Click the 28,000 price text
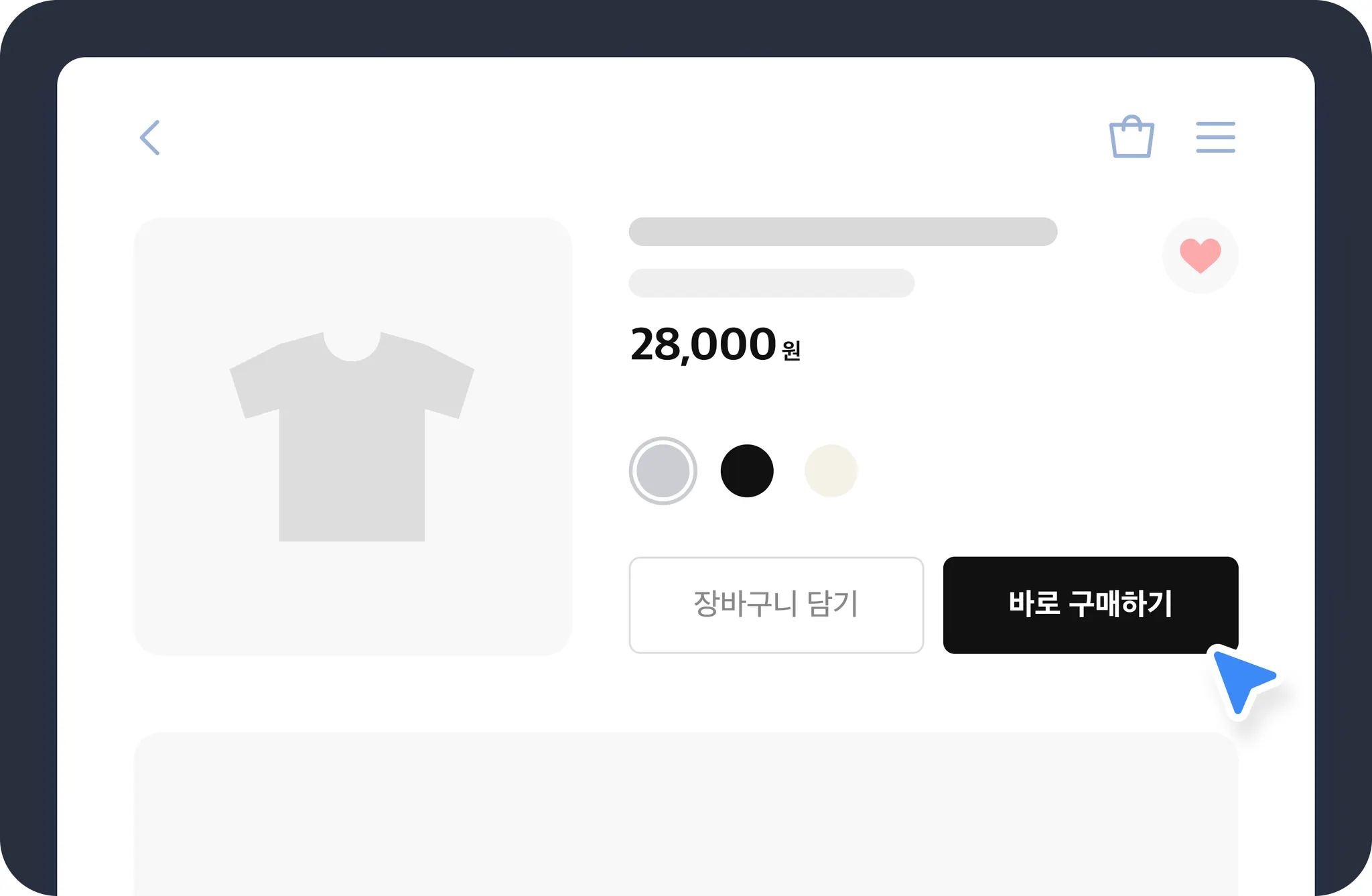This screenshot has width=1372, height=896. pos(703,344)
